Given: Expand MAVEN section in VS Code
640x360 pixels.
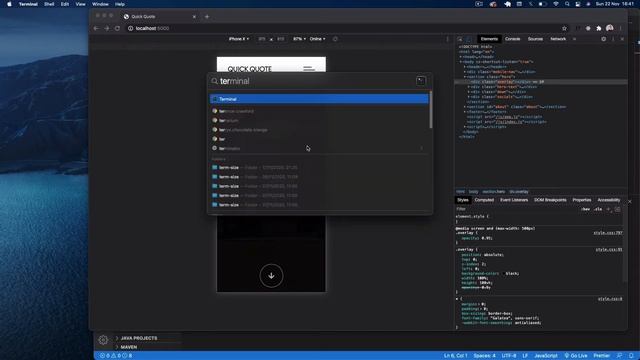Looking at the screenshot, I should pos(129,347).
